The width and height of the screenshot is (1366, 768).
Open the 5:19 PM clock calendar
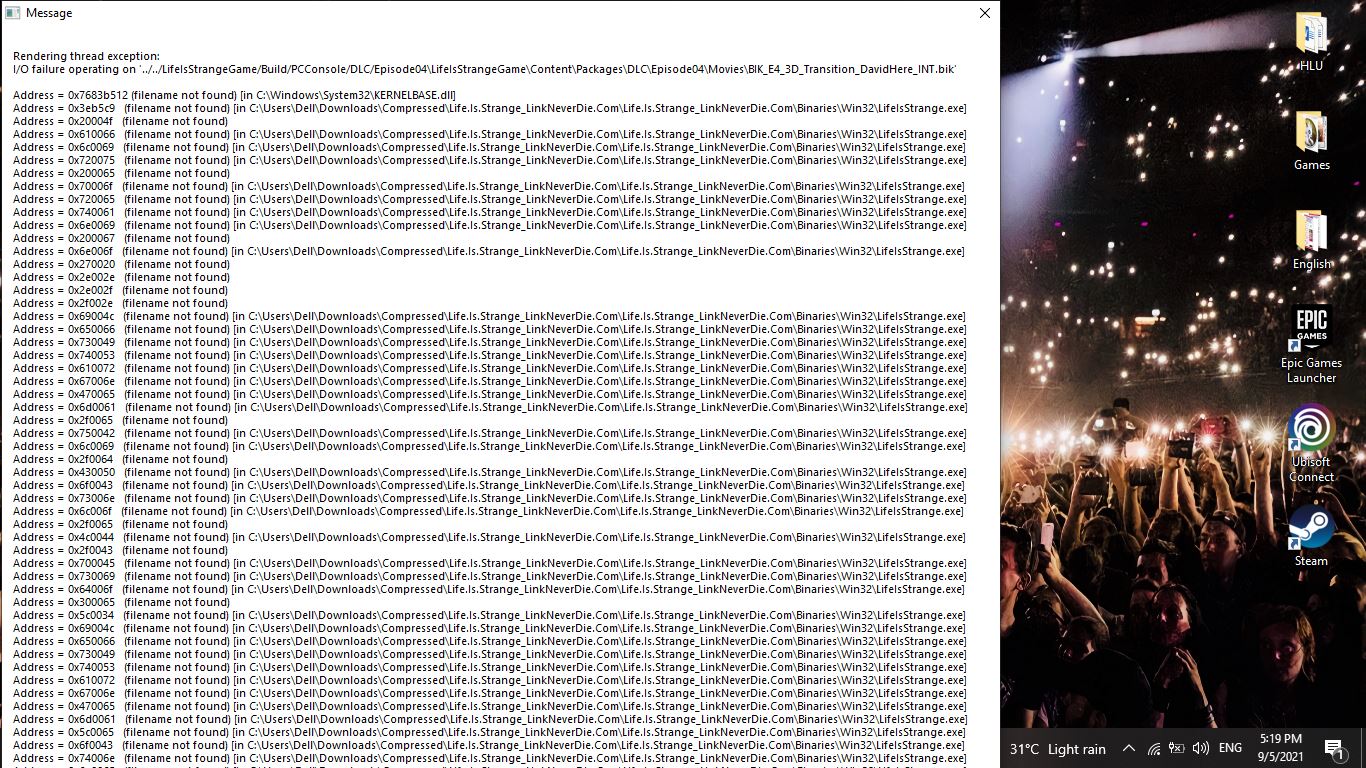point(1280,748)
